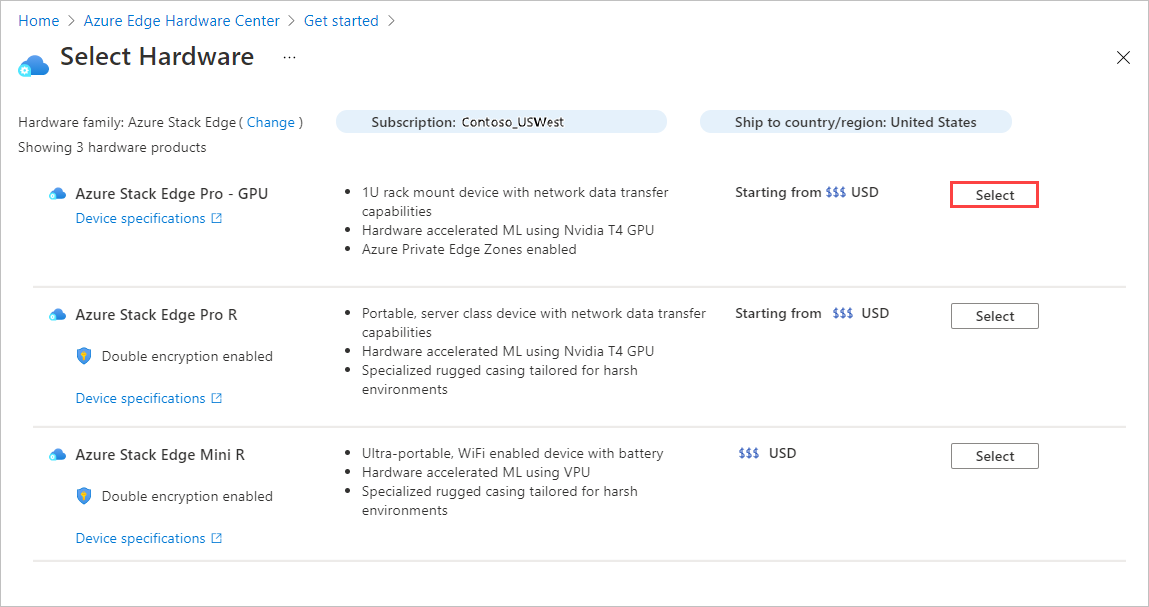Image resolution: width=1149 pixels, height=607 pixels.
Task: Click the double encryption shield for Pro R
Action: (84, 355)
